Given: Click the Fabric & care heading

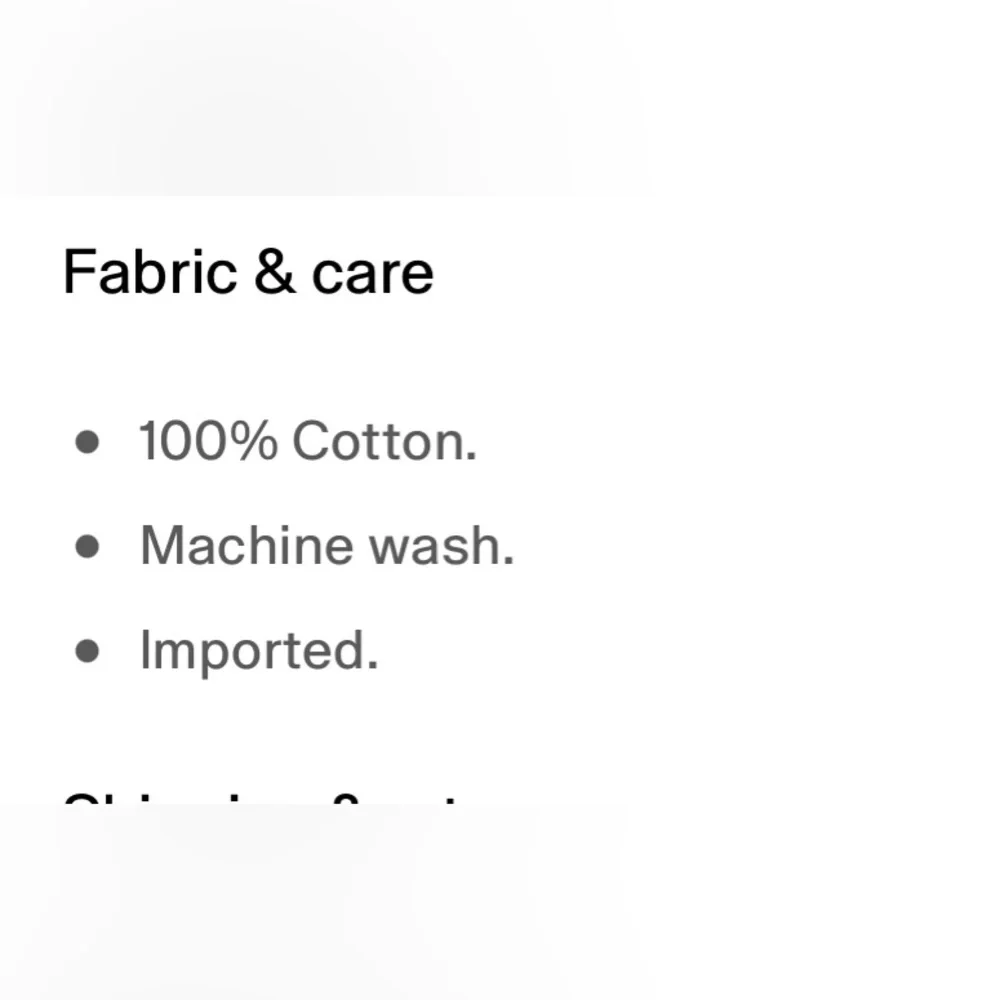Looking at the screenshot, I should tap(249, 272).
